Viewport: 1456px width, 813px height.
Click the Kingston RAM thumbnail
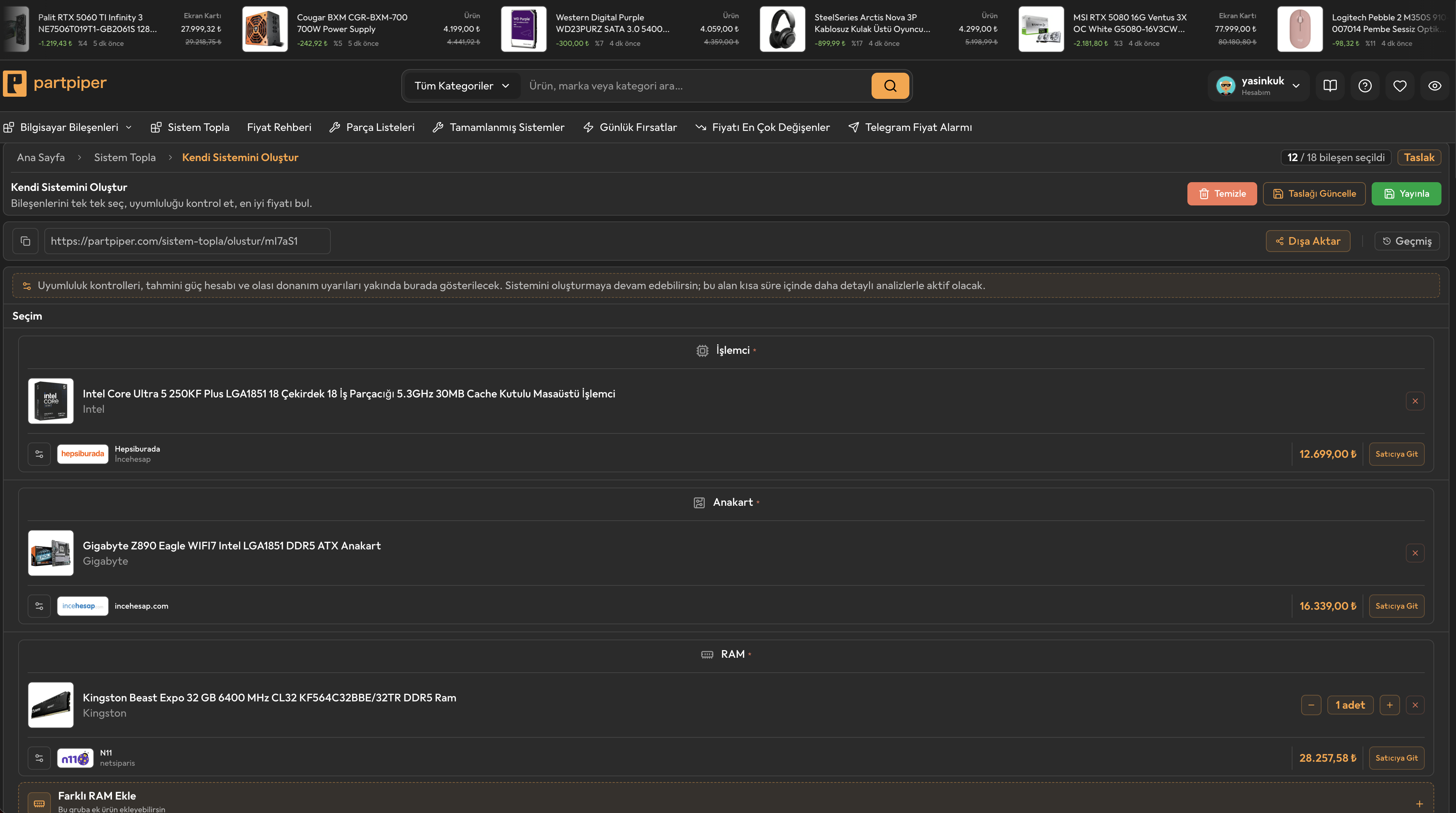pyautogui.click(x=51, y=705)
